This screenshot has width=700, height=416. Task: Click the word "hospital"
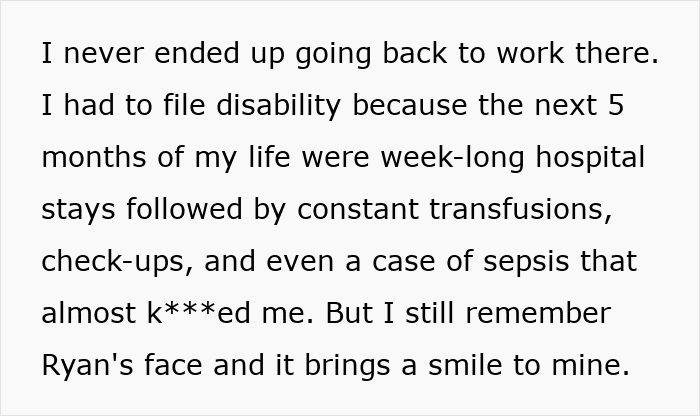click(590, 158)
